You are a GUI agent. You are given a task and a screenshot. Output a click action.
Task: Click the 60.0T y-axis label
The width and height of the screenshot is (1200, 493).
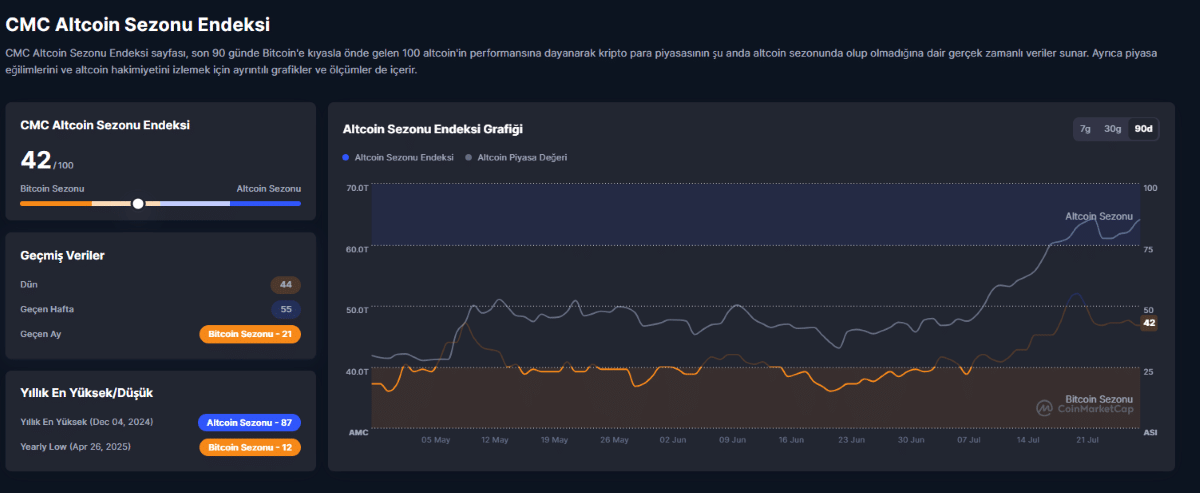click(x=357, y=249)
